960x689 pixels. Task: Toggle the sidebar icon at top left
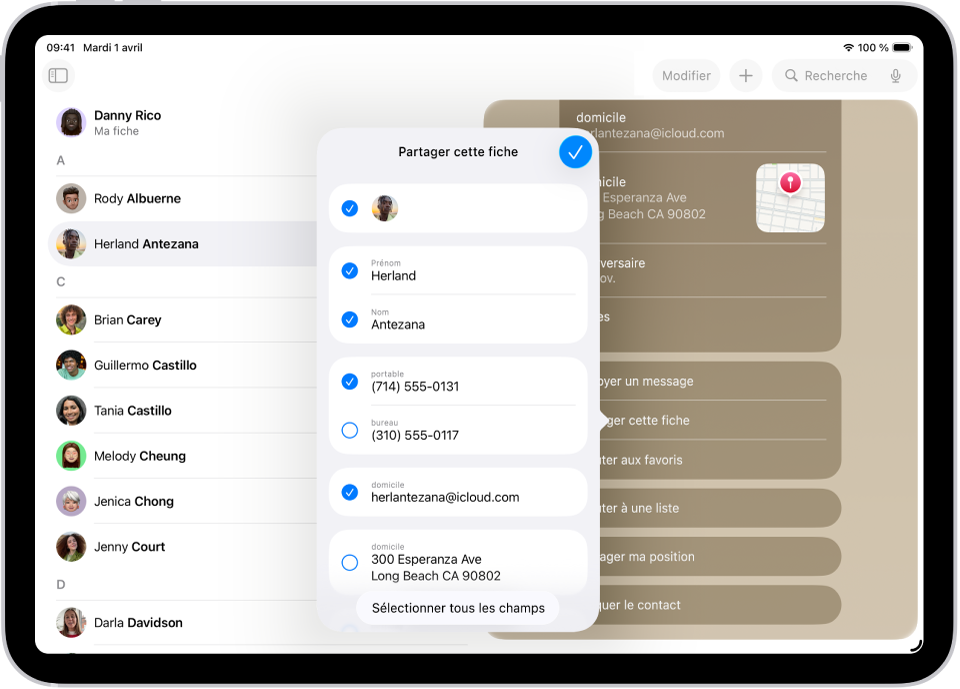[x=58, y=76]
